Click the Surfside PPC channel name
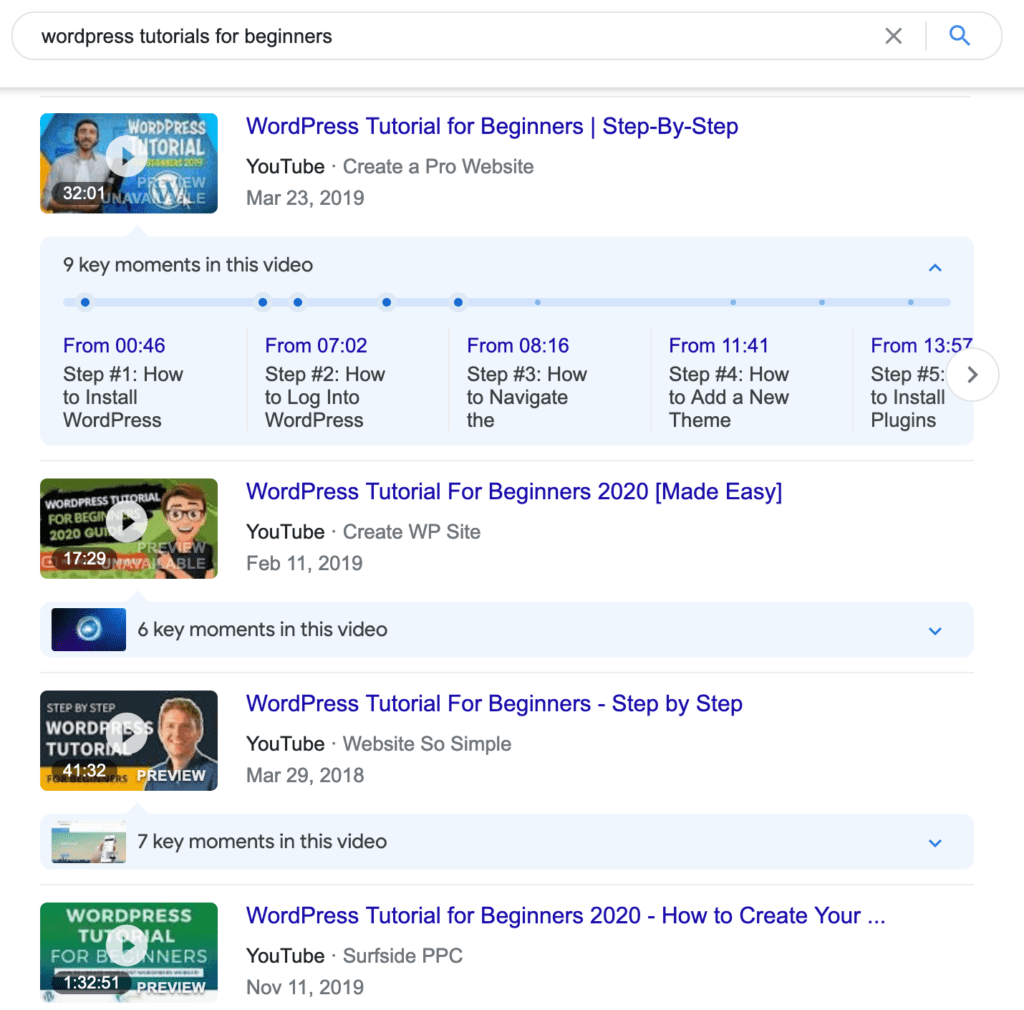This screenshot has height=1010, width=1024. (403, 956)
